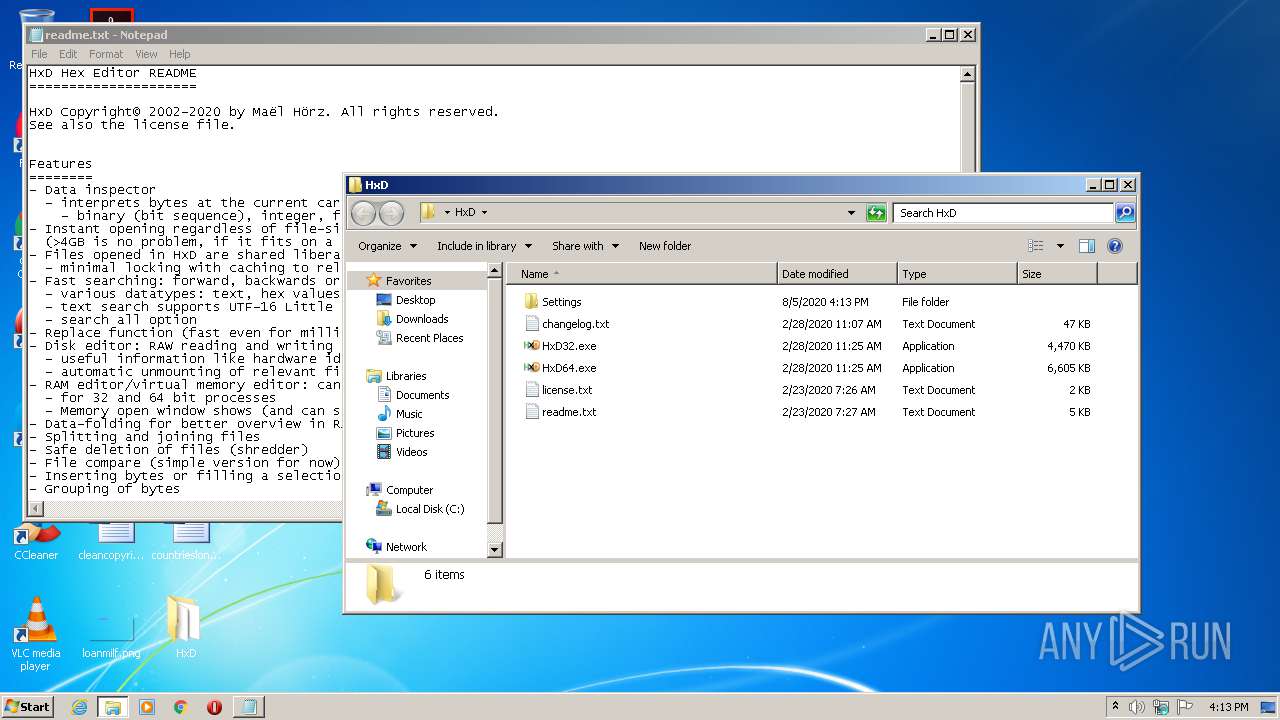Viewport: 1280px width, 720px height.
Task: Click Notepad taskbar button
Action: pos(248,707)
